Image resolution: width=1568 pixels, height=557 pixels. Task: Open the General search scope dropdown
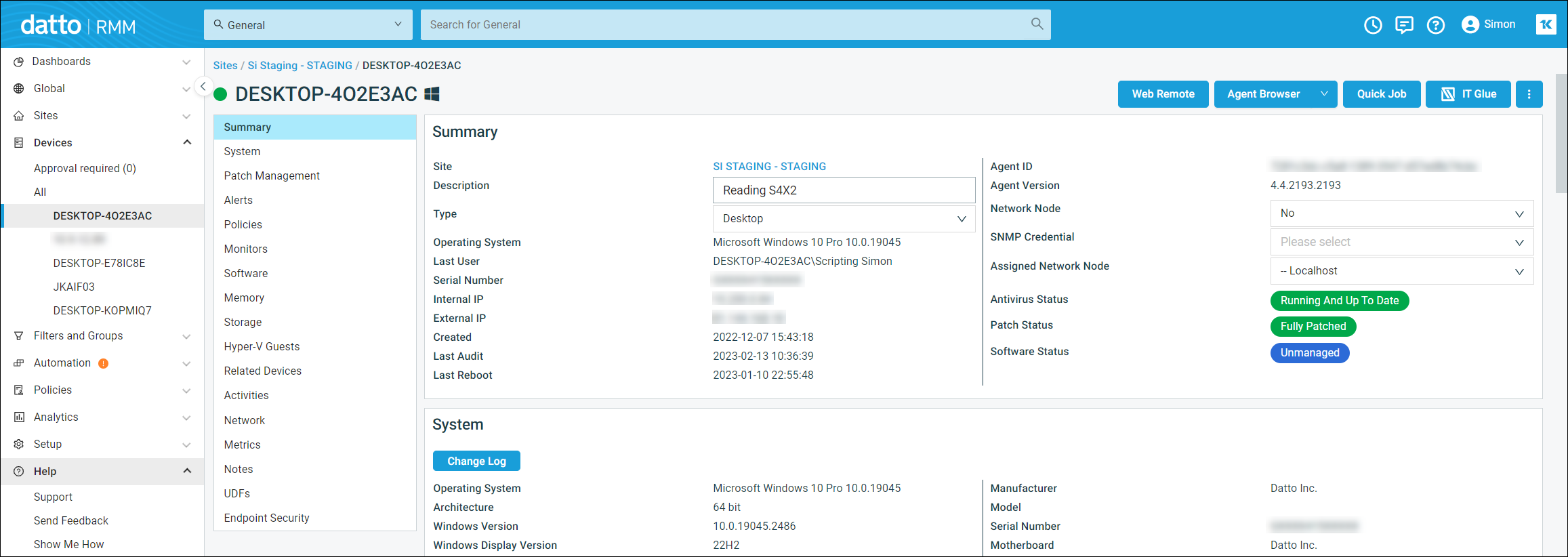(x=308, y=24)
